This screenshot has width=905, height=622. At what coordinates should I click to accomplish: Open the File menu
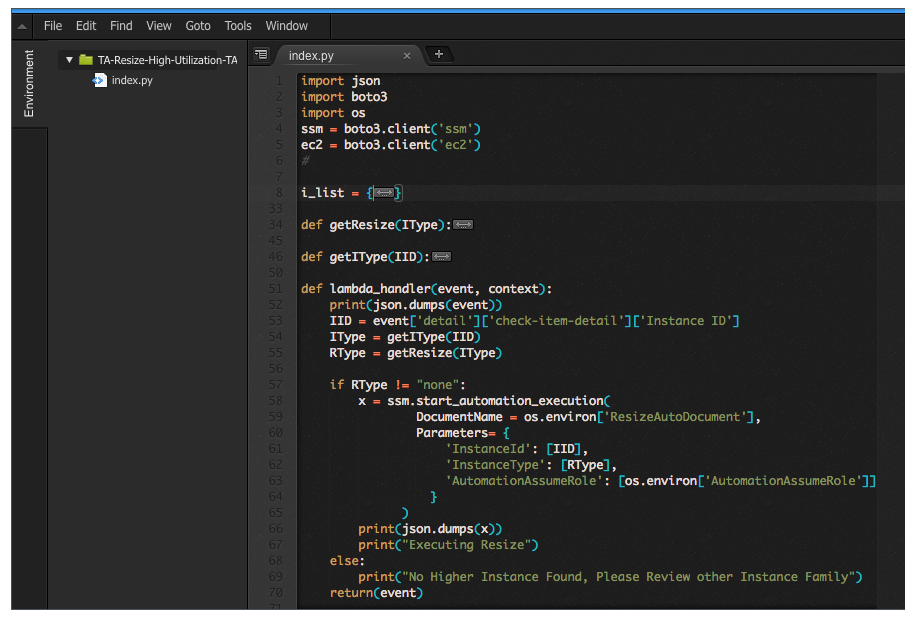[53, 26]
